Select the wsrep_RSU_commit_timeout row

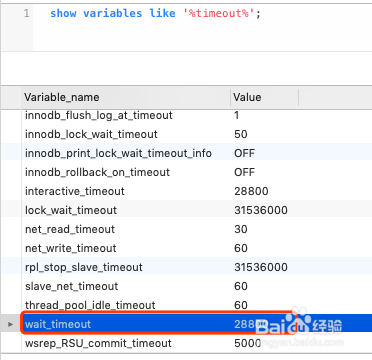(187, 343)
